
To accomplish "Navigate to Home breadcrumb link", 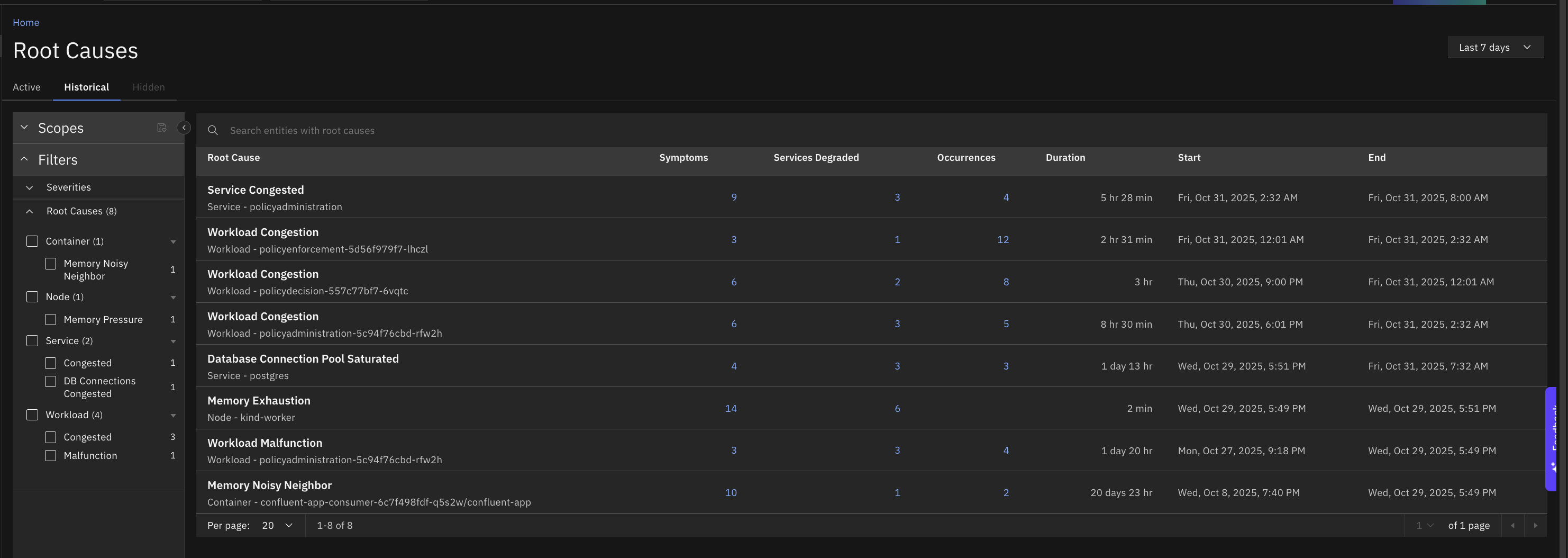I will tap(26, 23).
